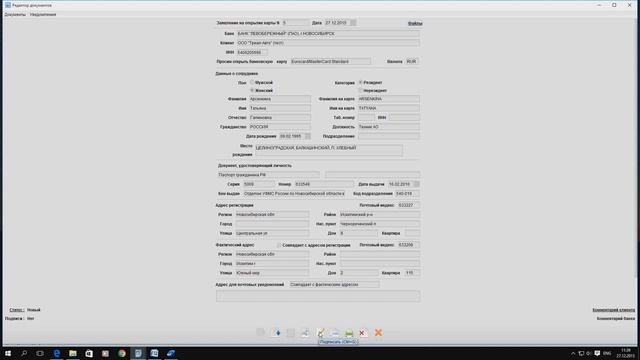Open the network tray icon
Image resolution: width=640 pixels, height=360 pixels.
581,353
